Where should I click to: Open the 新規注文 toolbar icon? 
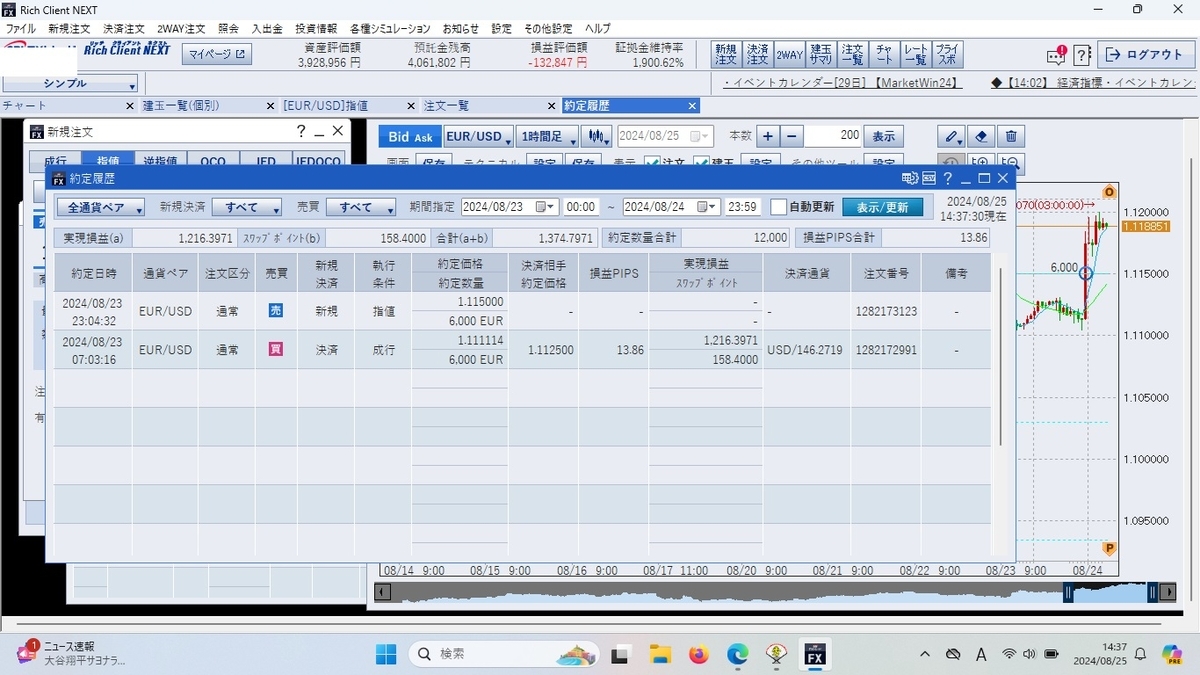click(x=725, y=55)
